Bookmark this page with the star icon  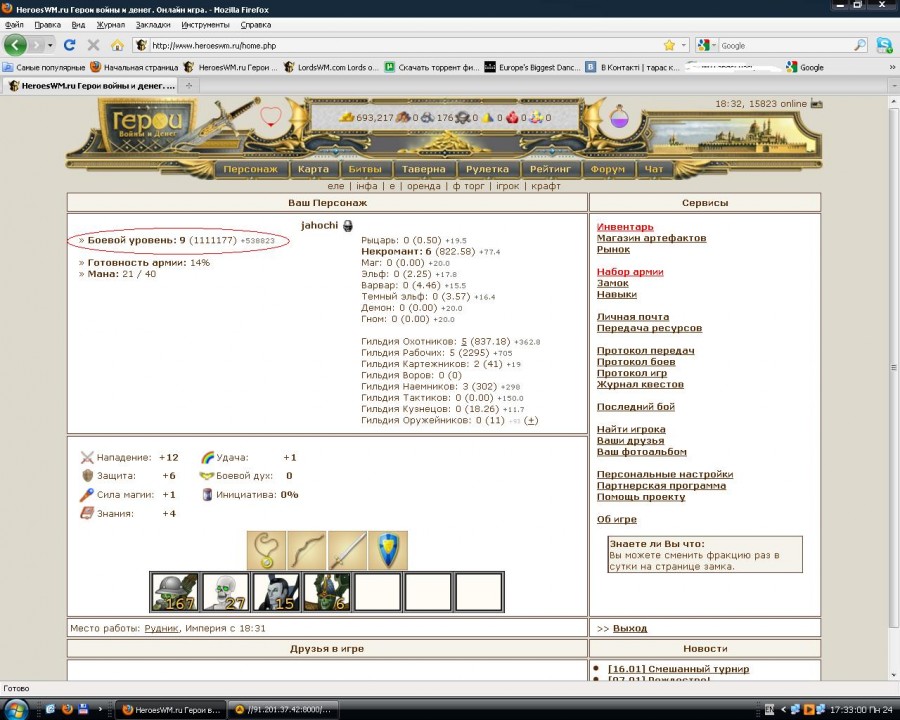(669, 45)
